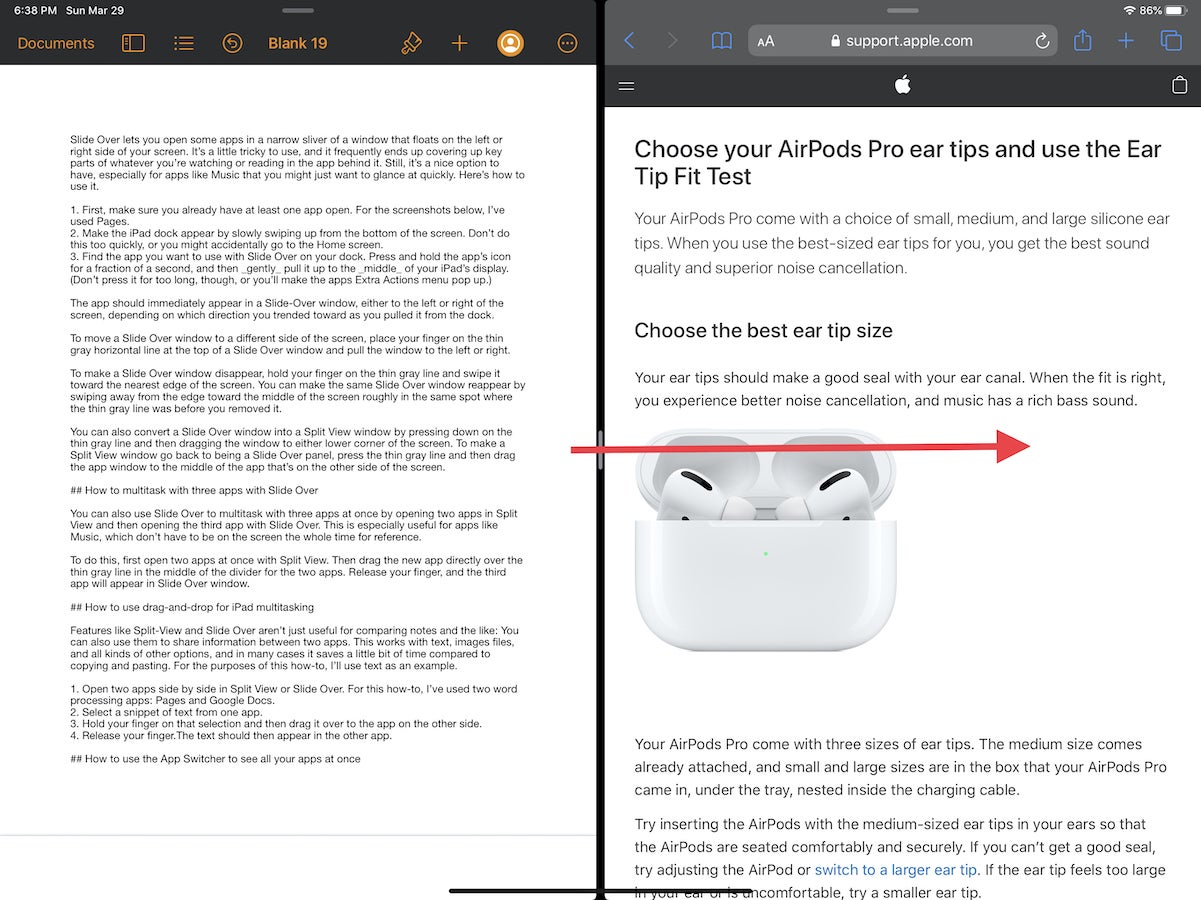1201x900 pixels.
Task: Tap the Apple logo on the site
Action: (902, 85)
